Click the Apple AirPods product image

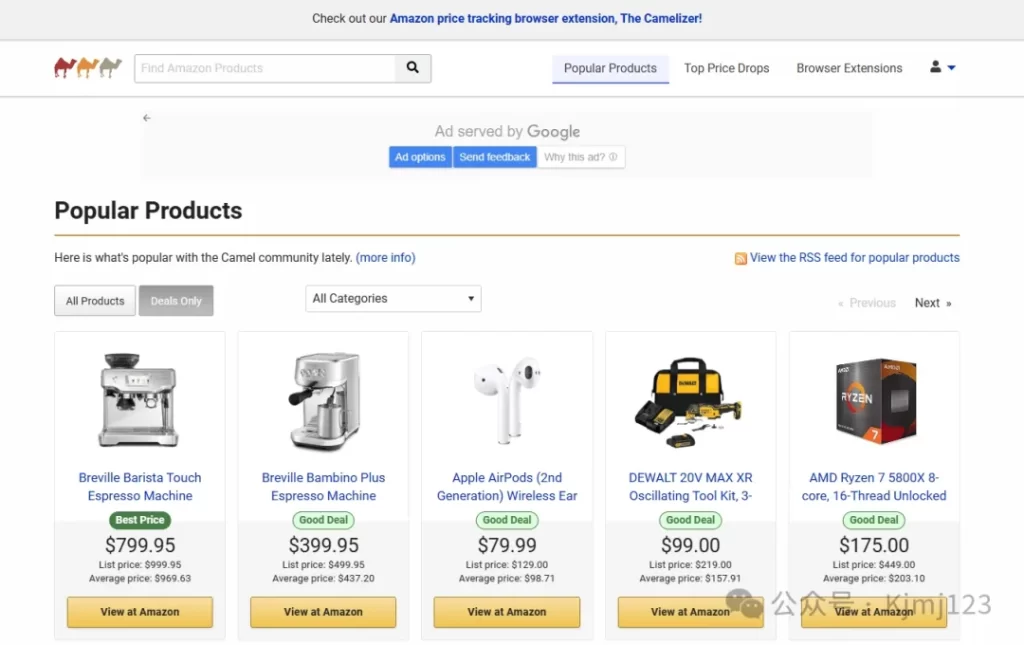507,400
